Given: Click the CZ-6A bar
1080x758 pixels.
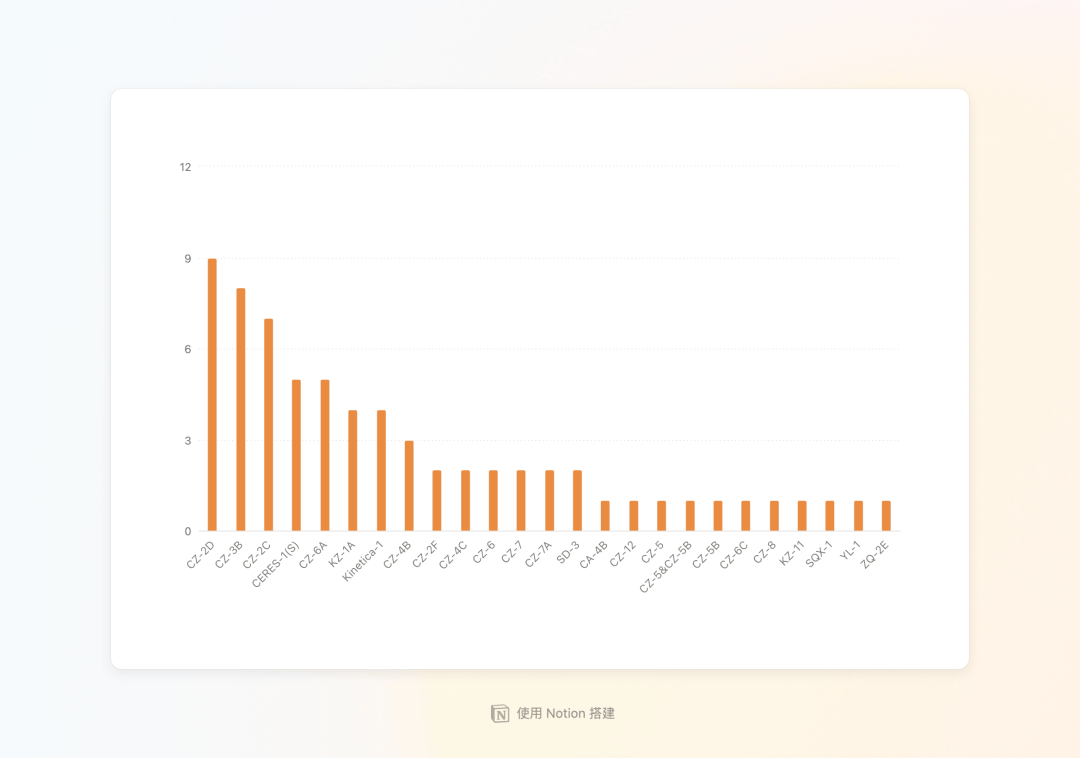Looking at the screenshot, I should (325, 456).
